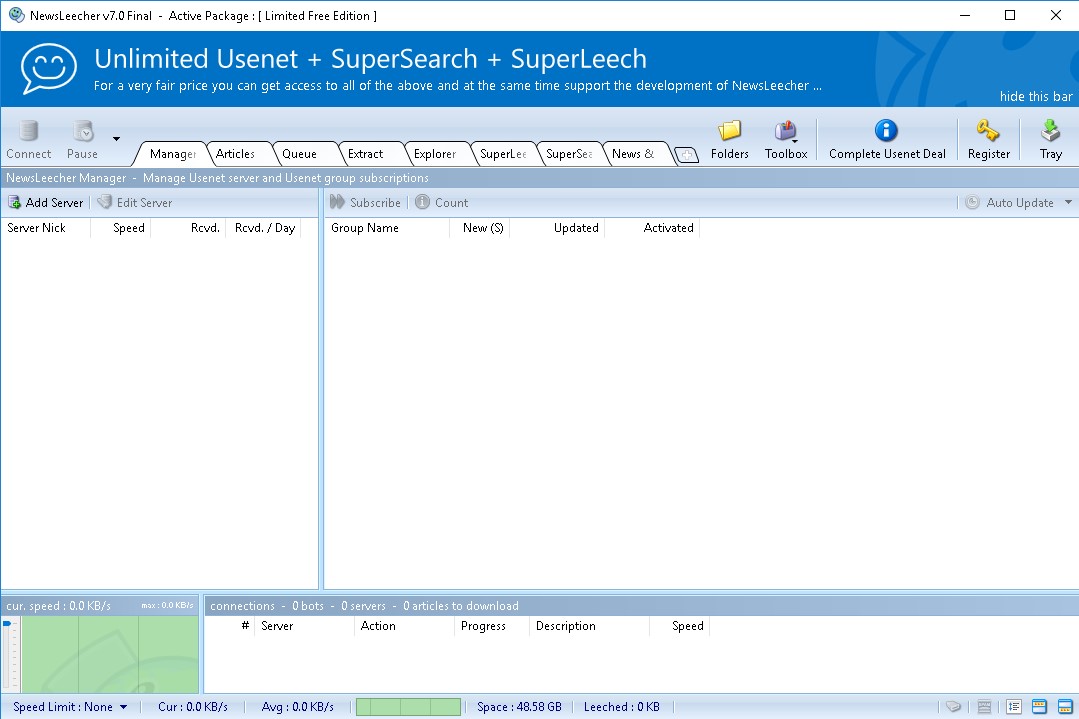
Task: Switch to the Manager tab
Action: [x=172, y=153]
